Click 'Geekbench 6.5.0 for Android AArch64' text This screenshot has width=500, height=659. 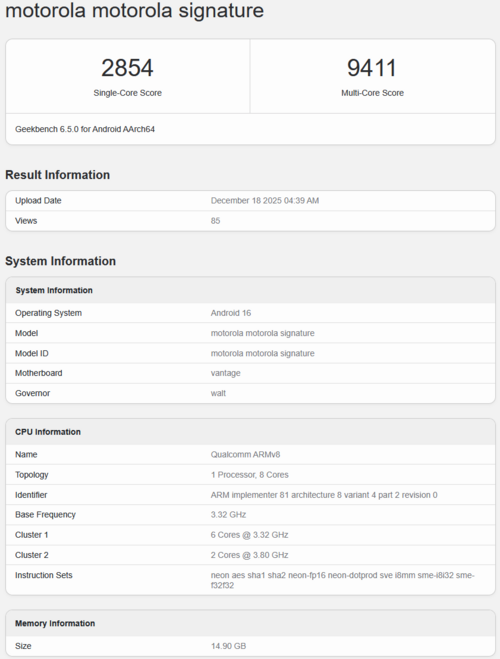[x=85, y=129]
